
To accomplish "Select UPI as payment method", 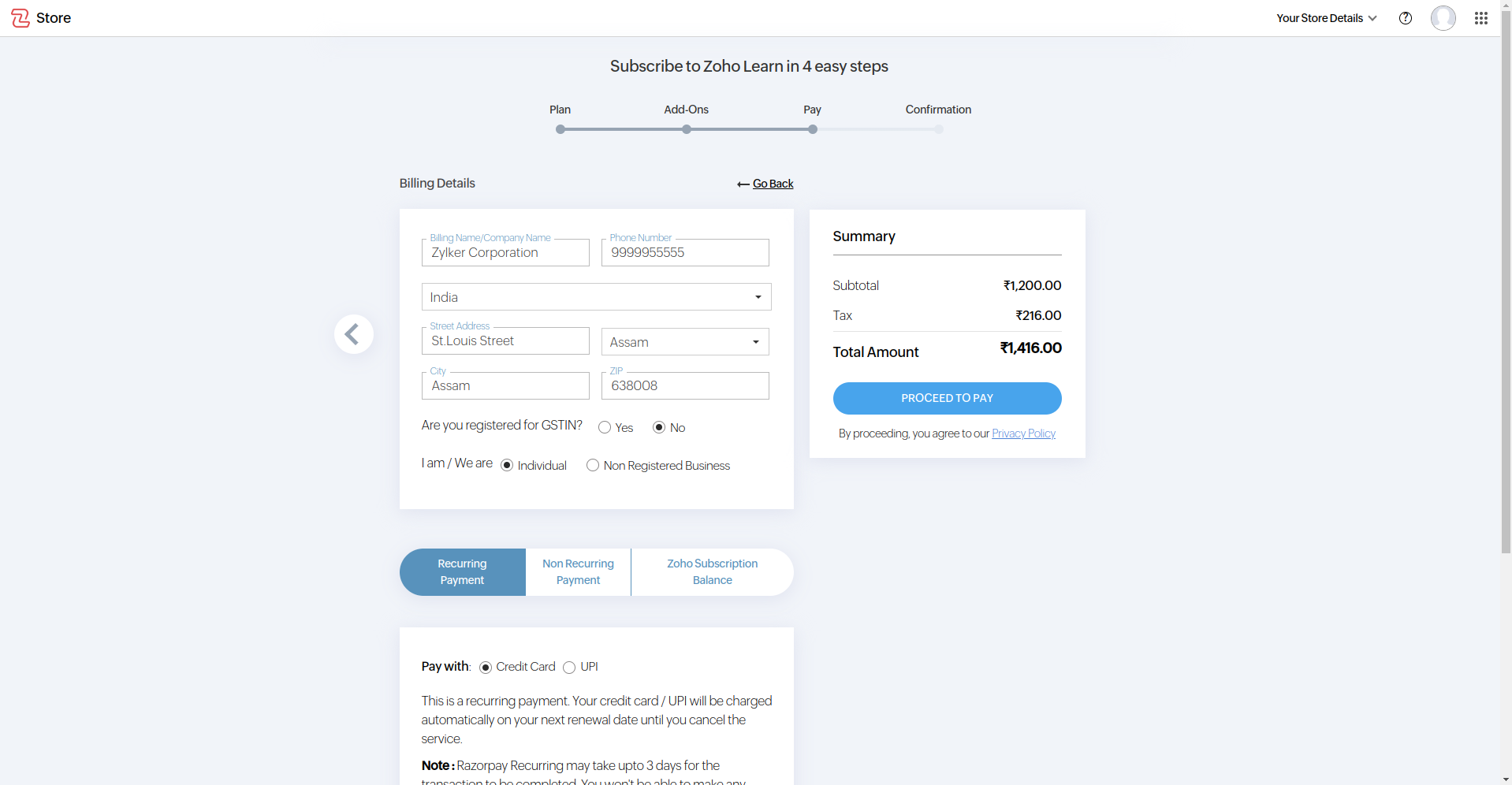I will pyautogui.click(x=569, y=668).
